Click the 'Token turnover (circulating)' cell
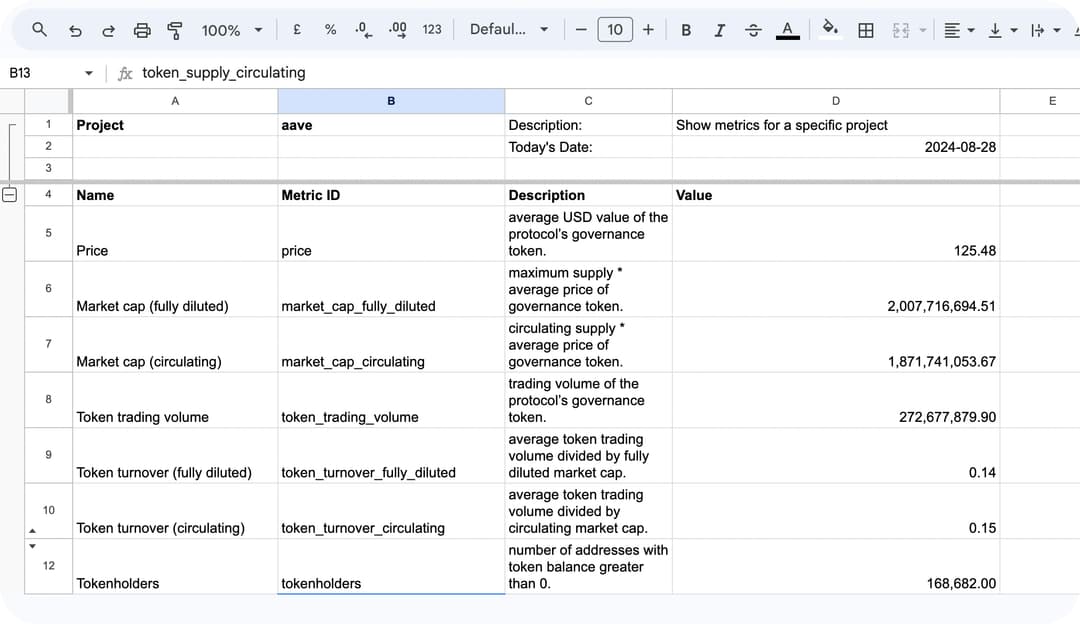This screenshot has height=624, width=1080. [x=175, y=511]
